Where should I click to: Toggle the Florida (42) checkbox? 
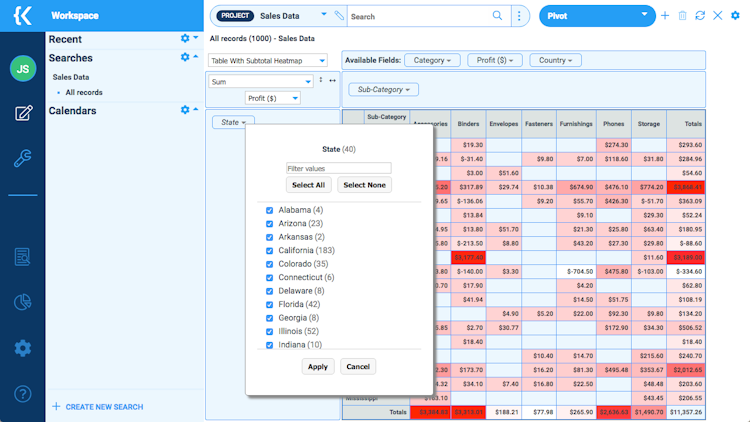pyautogui.click(x=269, y=304)
